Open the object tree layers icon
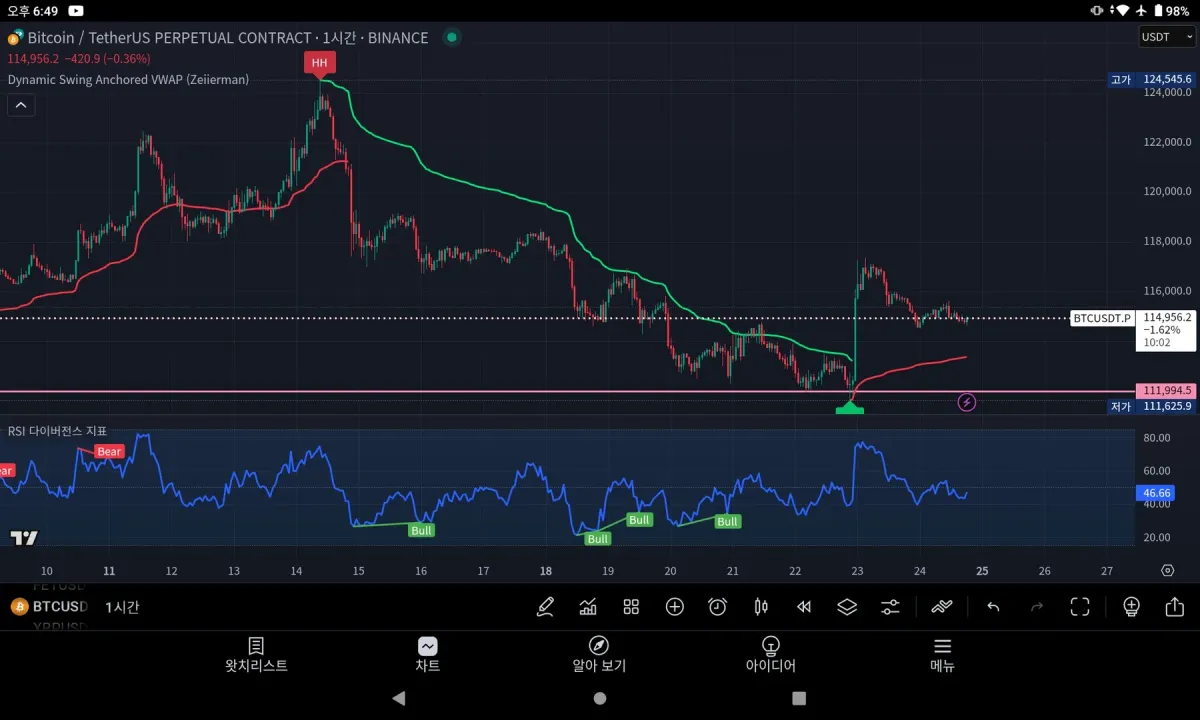This screenshot has height=720, width=1200. pos(847,606)
